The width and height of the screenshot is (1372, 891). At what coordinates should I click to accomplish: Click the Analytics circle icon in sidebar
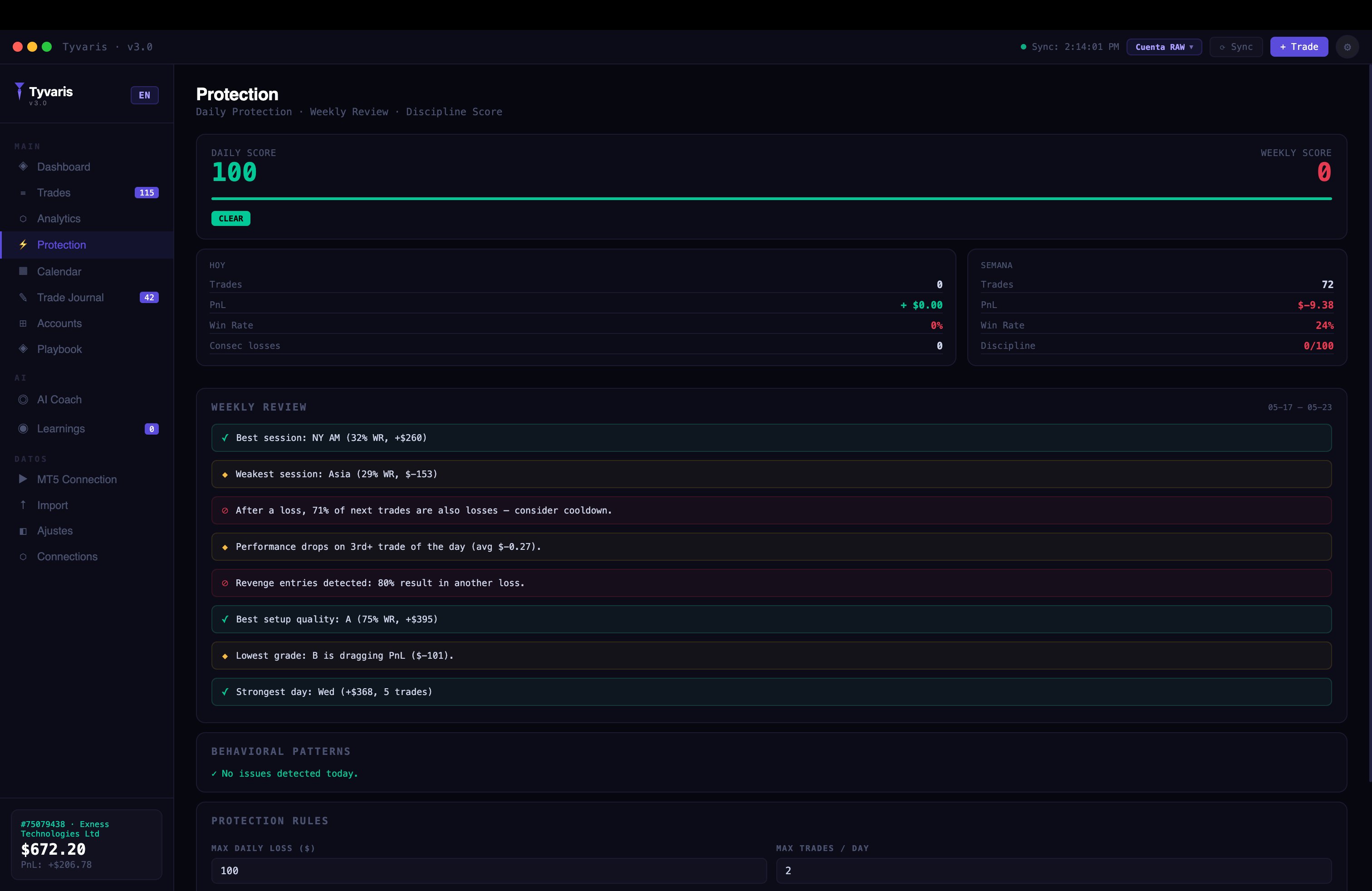click(x=23, y=219)
